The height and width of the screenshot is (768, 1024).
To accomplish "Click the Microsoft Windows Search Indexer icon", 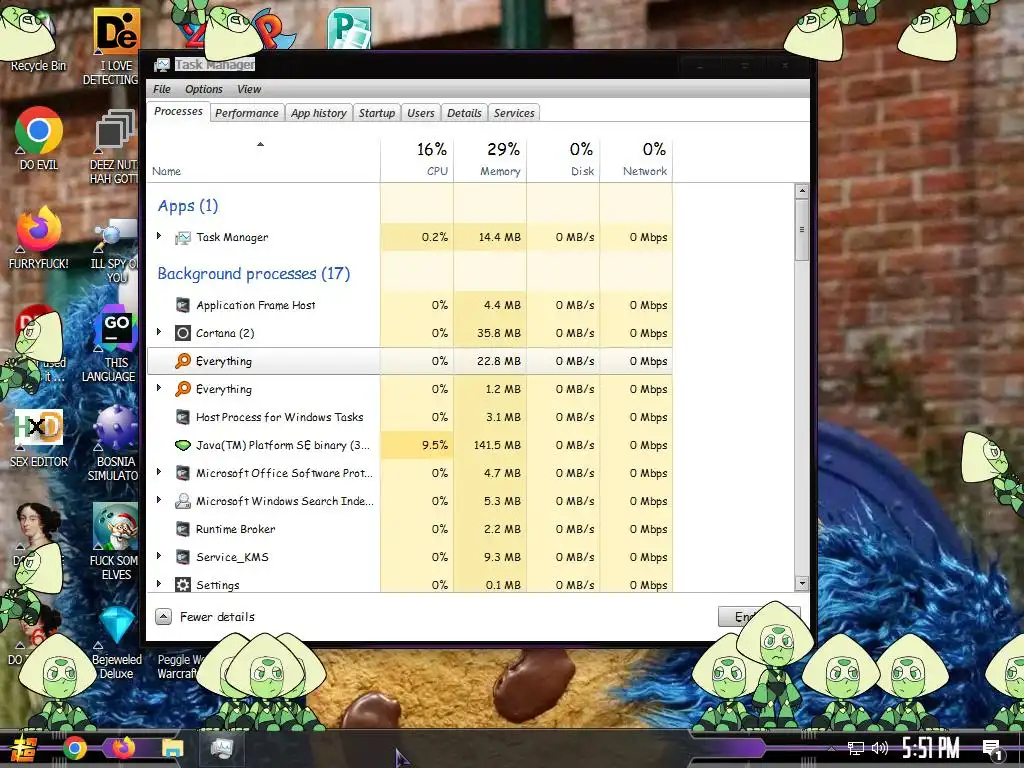I will (183, 501).
